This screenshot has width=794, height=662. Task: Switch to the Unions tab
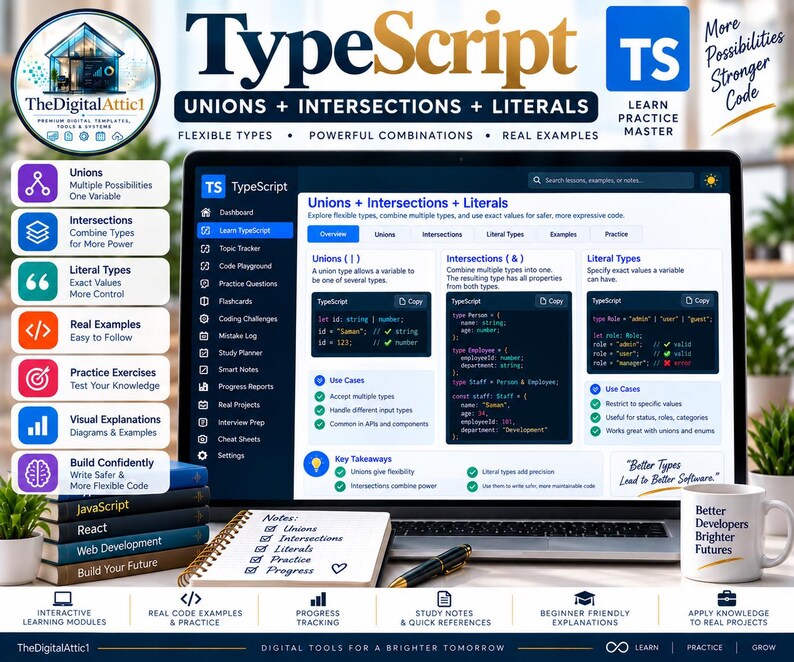click(385, 235)
